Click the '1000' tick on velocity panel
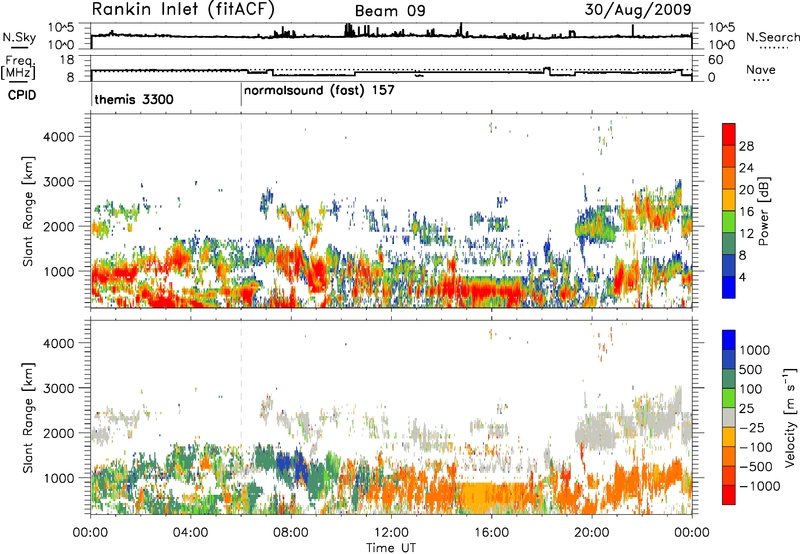800x554 pixels. pos(58,478)
